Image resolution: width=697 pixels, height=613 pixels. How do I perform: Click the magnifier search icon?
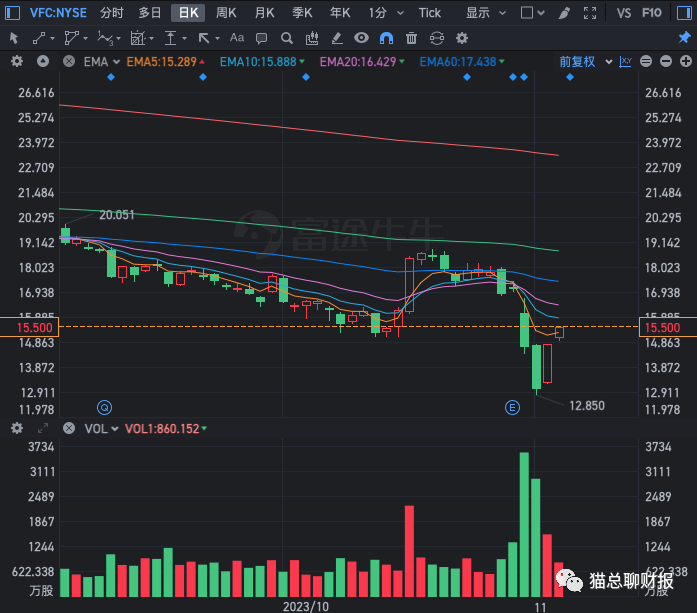coord(286,37)
